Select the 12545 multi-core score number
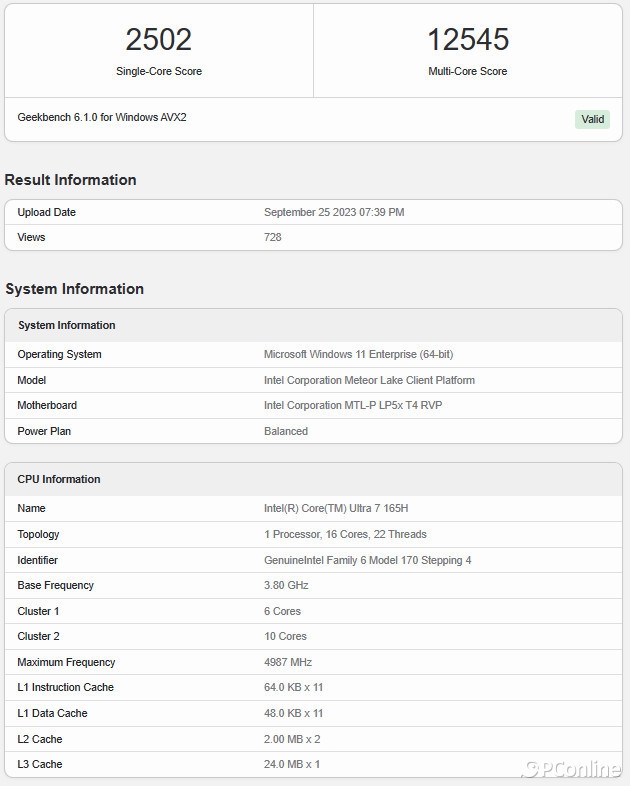Image resolution: width=630 pixels, height=786 pixels. 468,40
